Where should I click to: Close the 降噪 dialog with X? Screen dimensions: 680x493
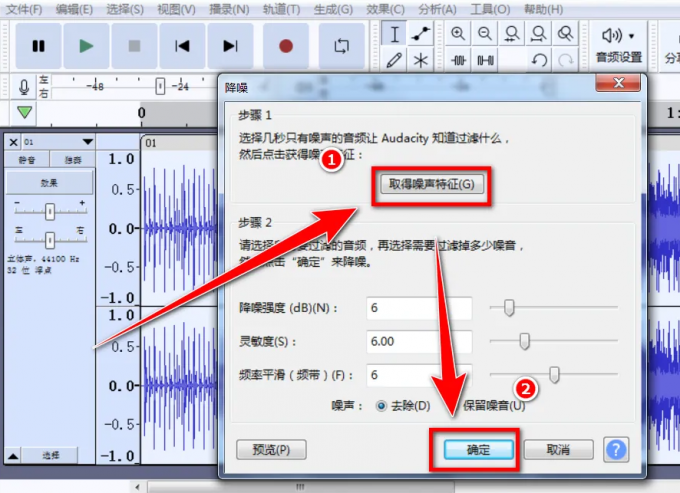point(618,82)
